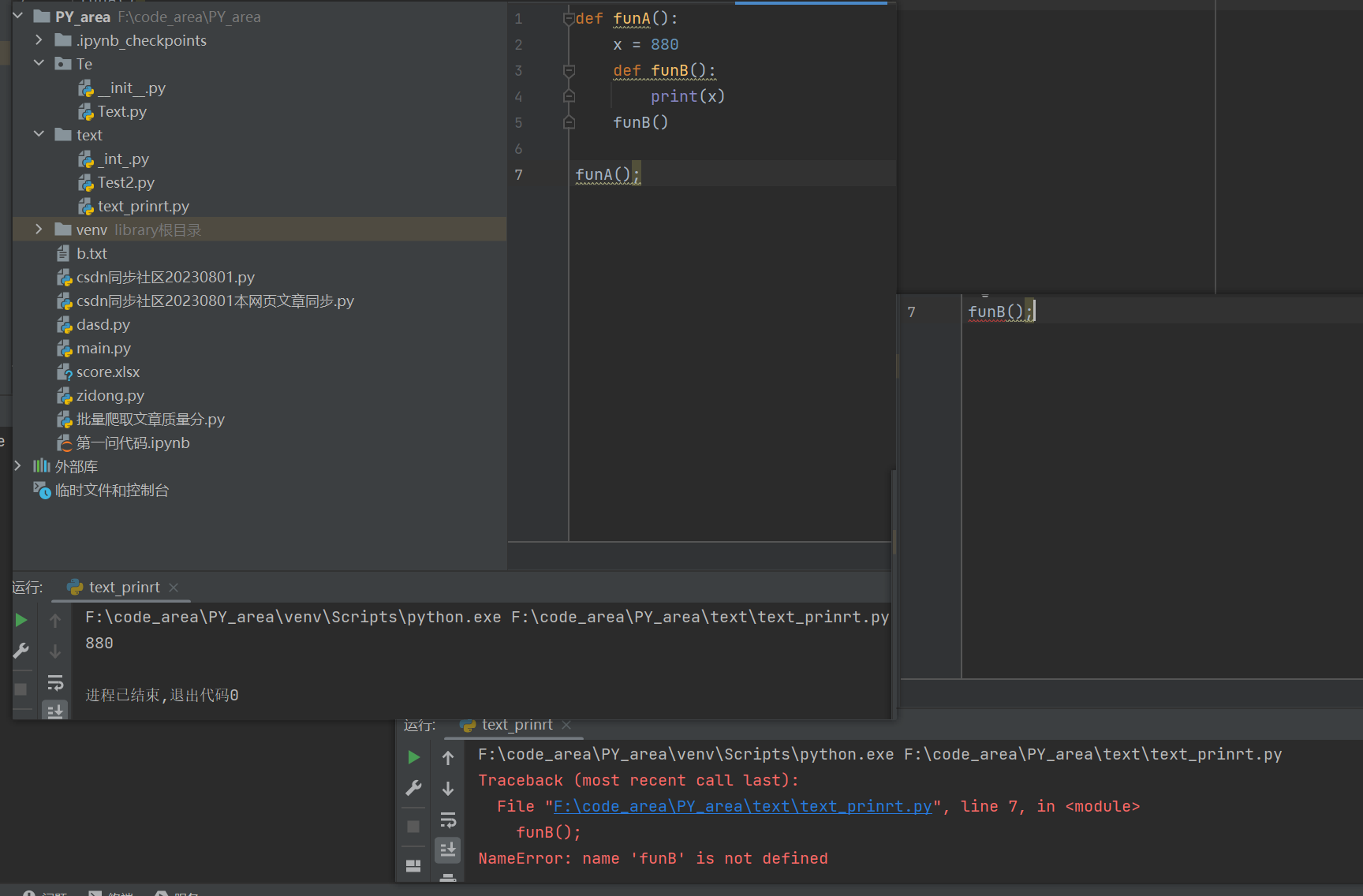
Task: Fold the funB definition at line 3
Action: click(x=569, y=71)
